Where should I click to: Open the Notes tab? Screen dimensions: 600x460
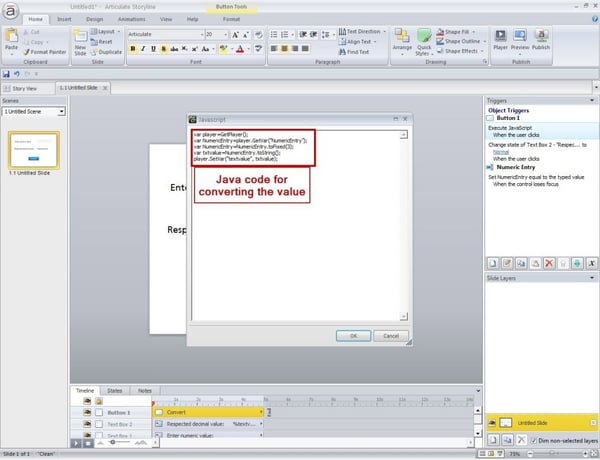coord(145,390)
